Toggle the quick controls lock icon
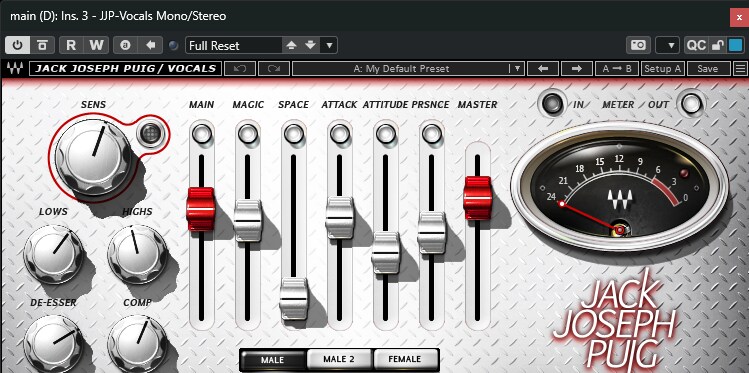 coord(718,45)
